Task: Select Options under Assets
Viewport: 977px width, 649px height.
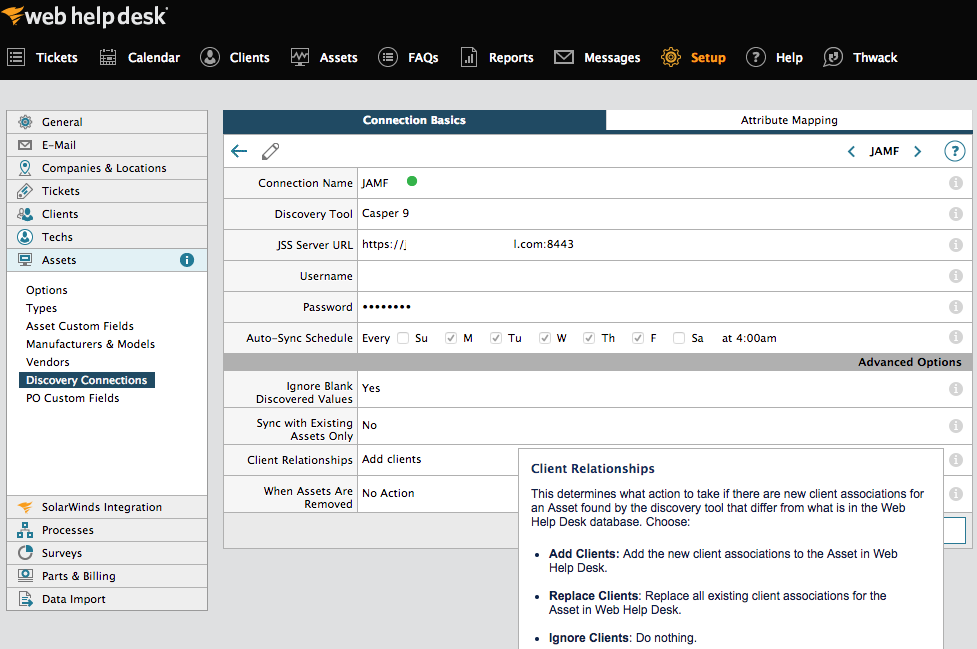Action: tap(47, 290)
